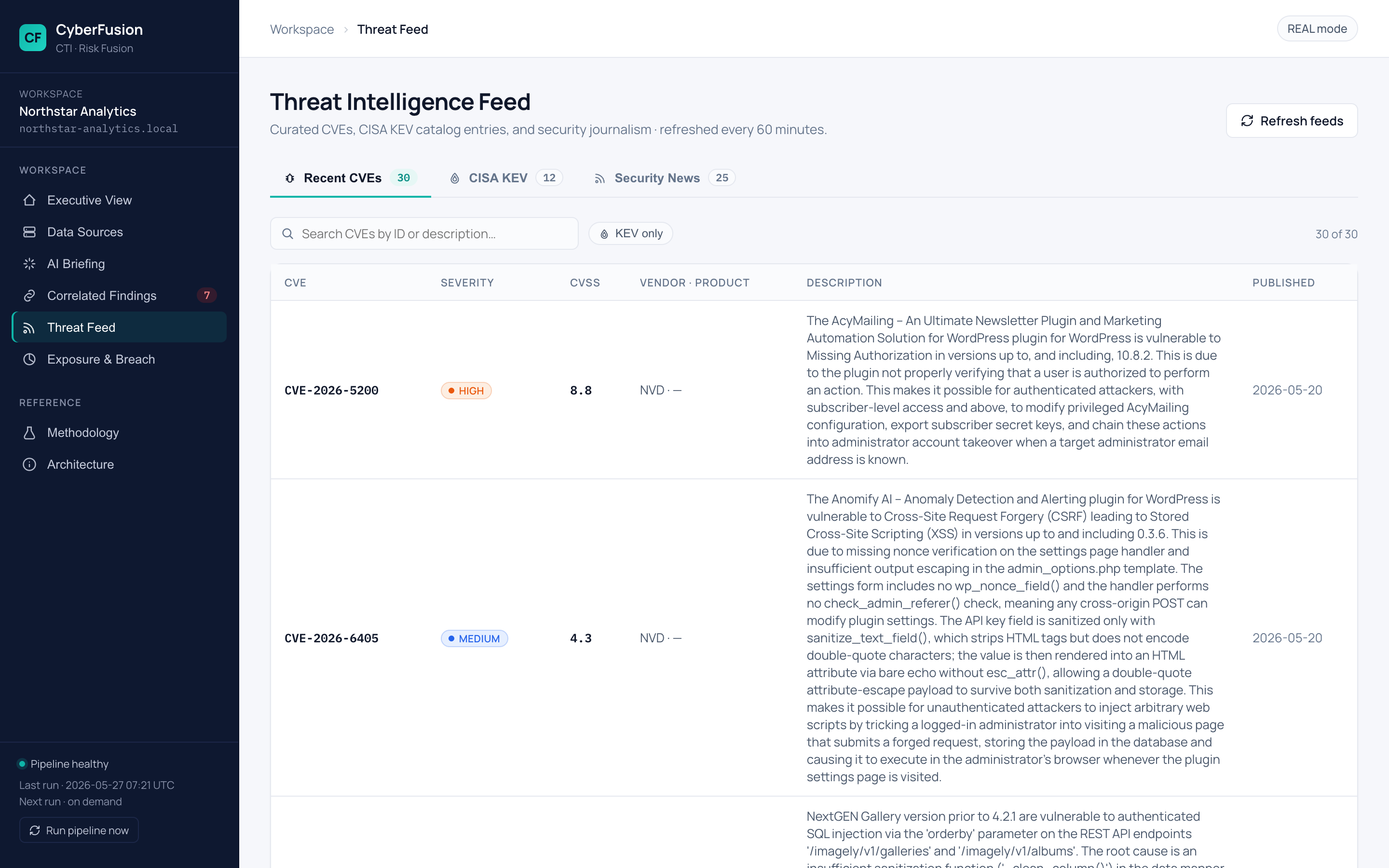This screenshot has height=868, width=1389.
Task: Click the PUBLISHED column header
Action: tap(1283, 283)
